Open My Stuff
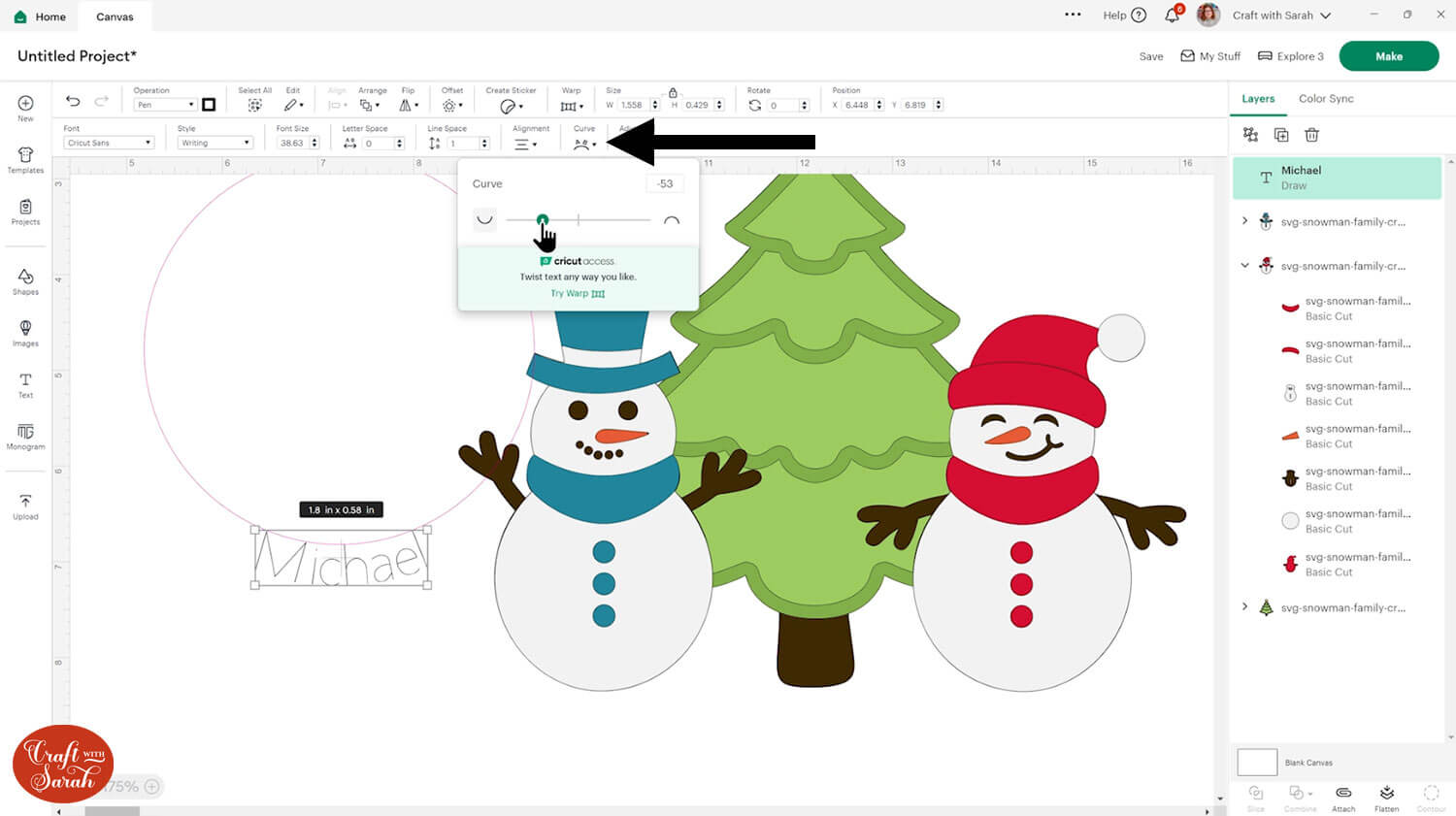The image size is (1456, 816). (1210, 56)
